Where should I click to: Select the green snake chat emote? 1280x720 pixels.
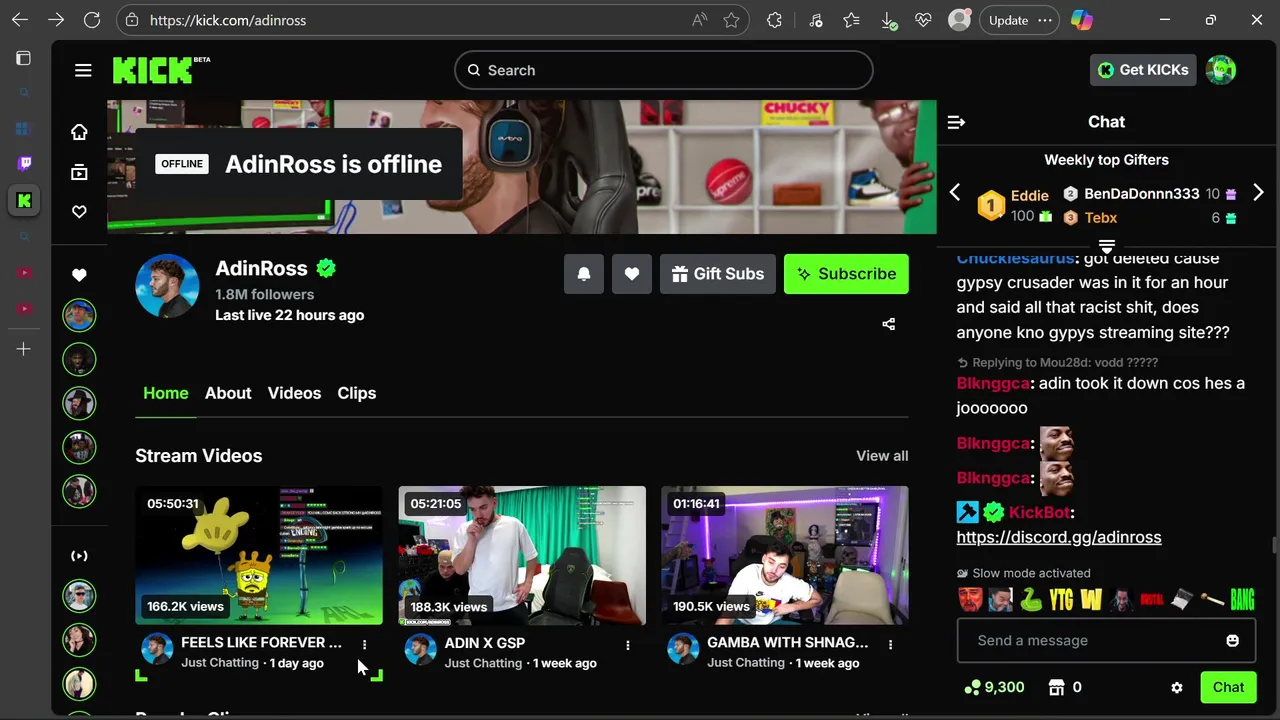point(1031,600)
